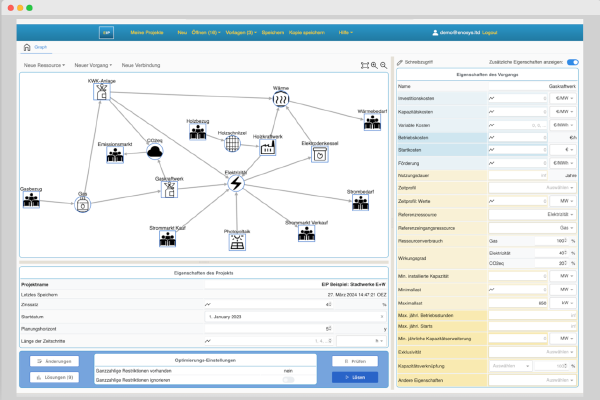Fit graph to view icon
Screen dimensions: 600x400
tap(365, 65)
